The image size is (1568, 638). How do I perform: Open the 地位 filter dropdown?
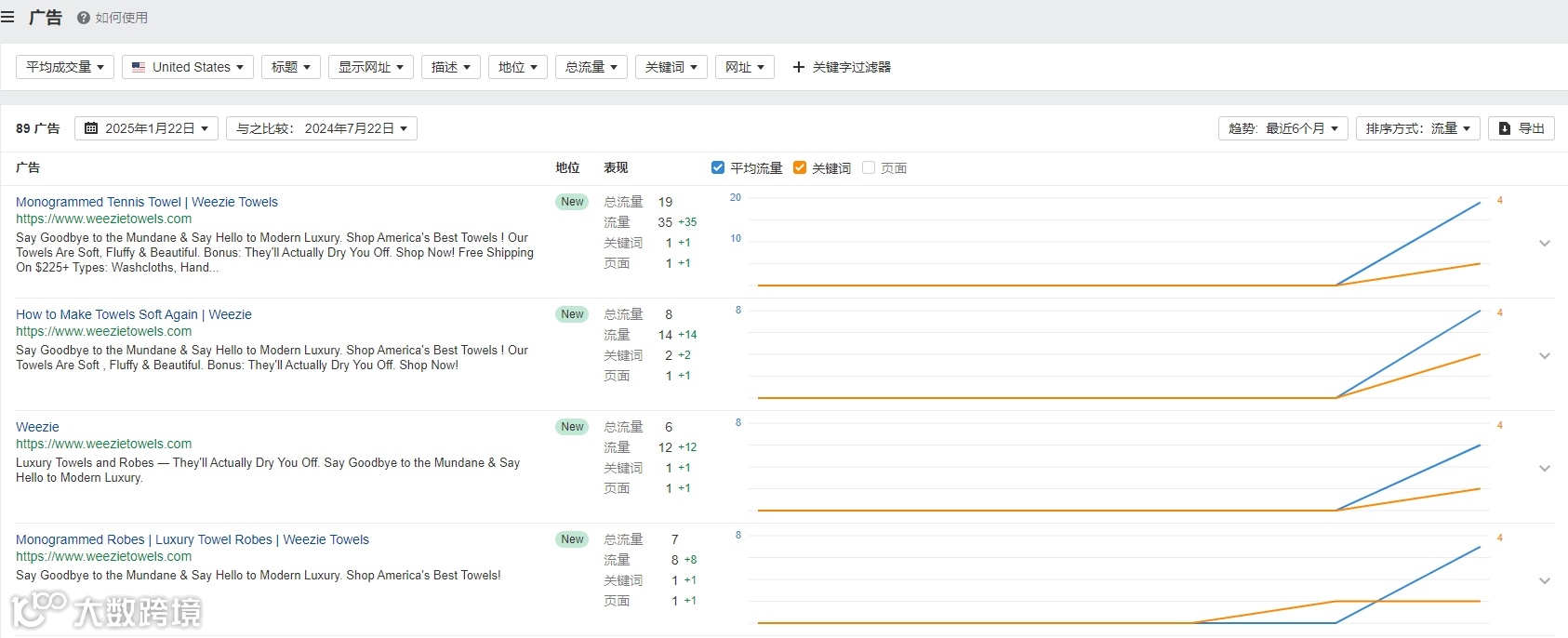518,67
